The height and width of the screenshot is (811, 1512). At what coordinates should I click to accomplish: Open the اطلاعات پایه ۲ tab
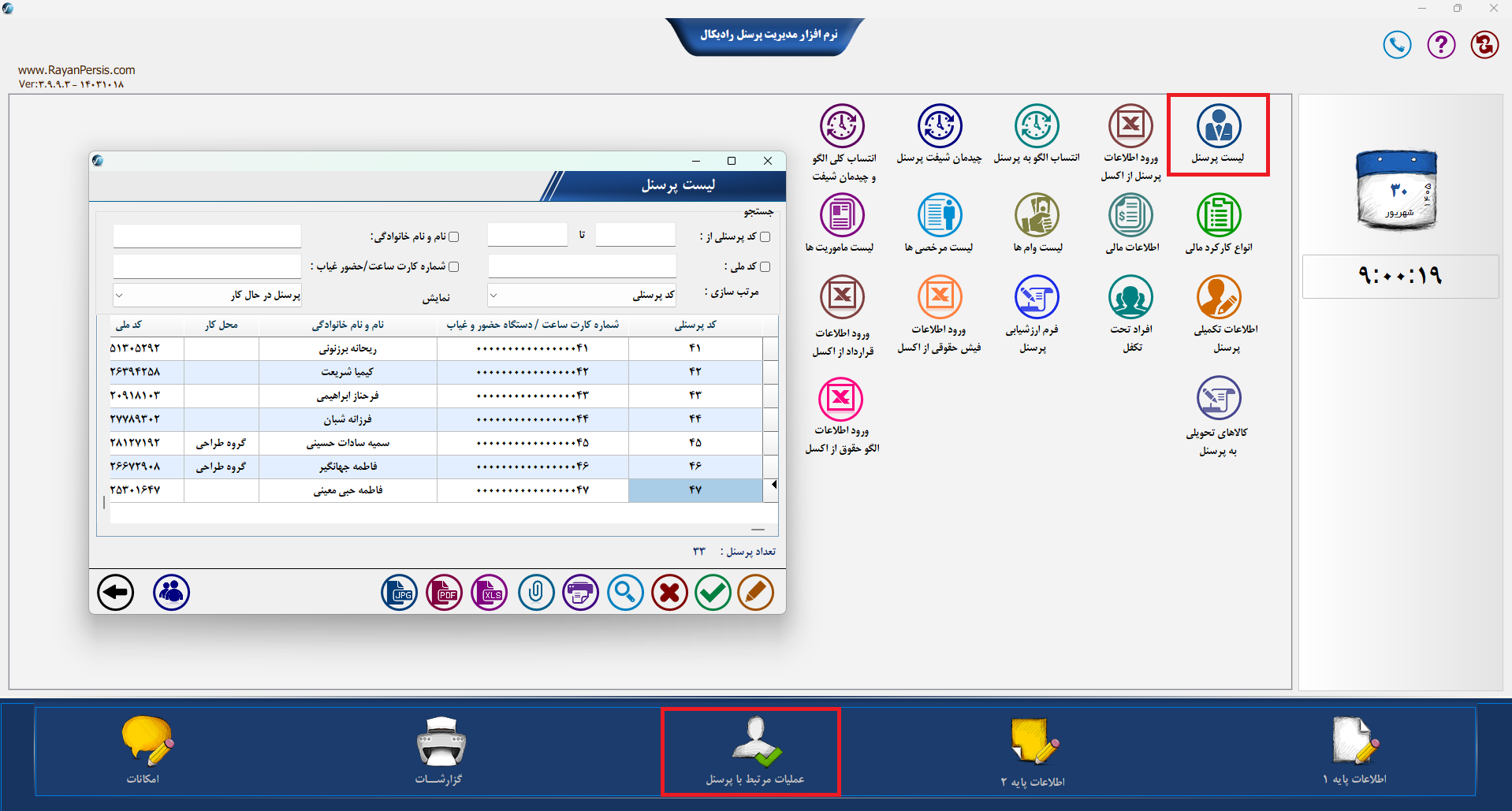(x=1033, y=751)
